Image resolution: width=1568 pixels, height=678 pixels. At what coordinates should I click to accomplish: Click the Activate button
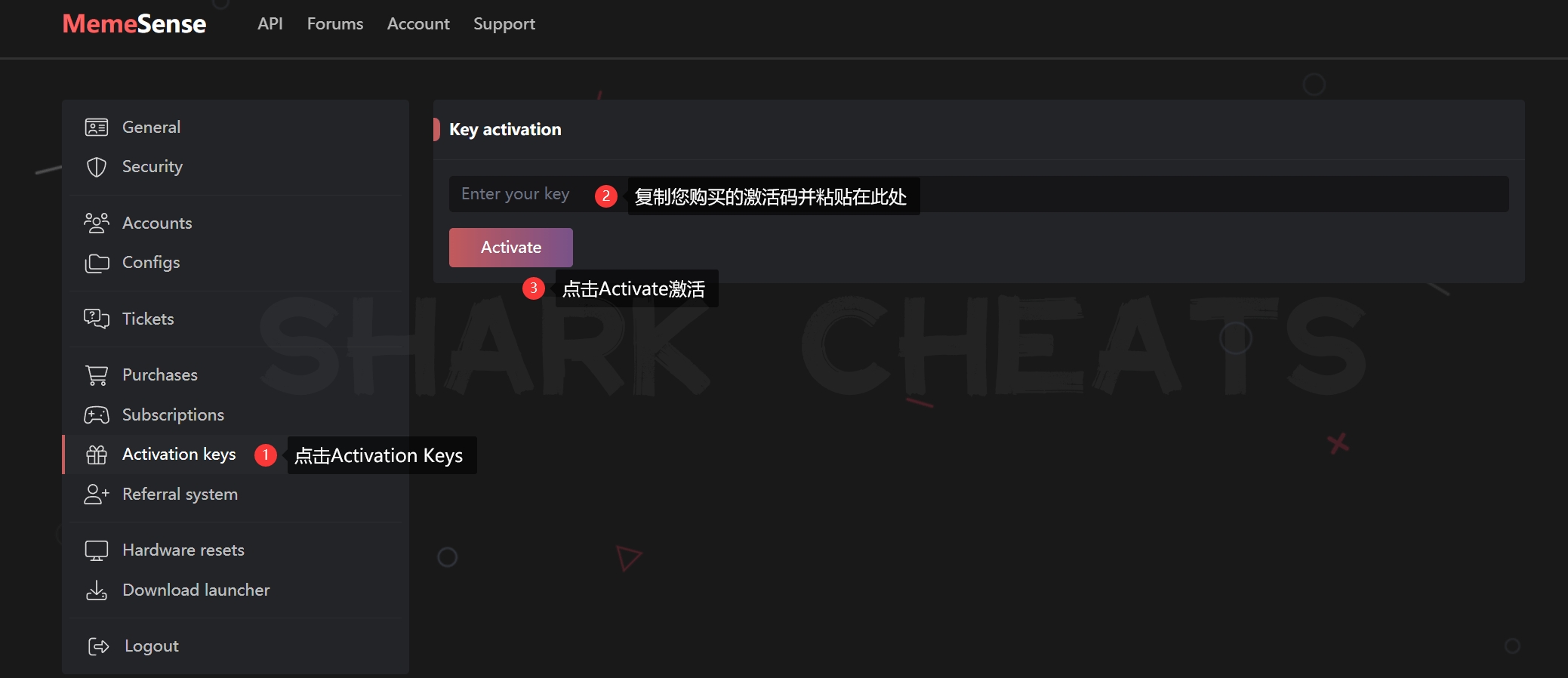(511, 248)
